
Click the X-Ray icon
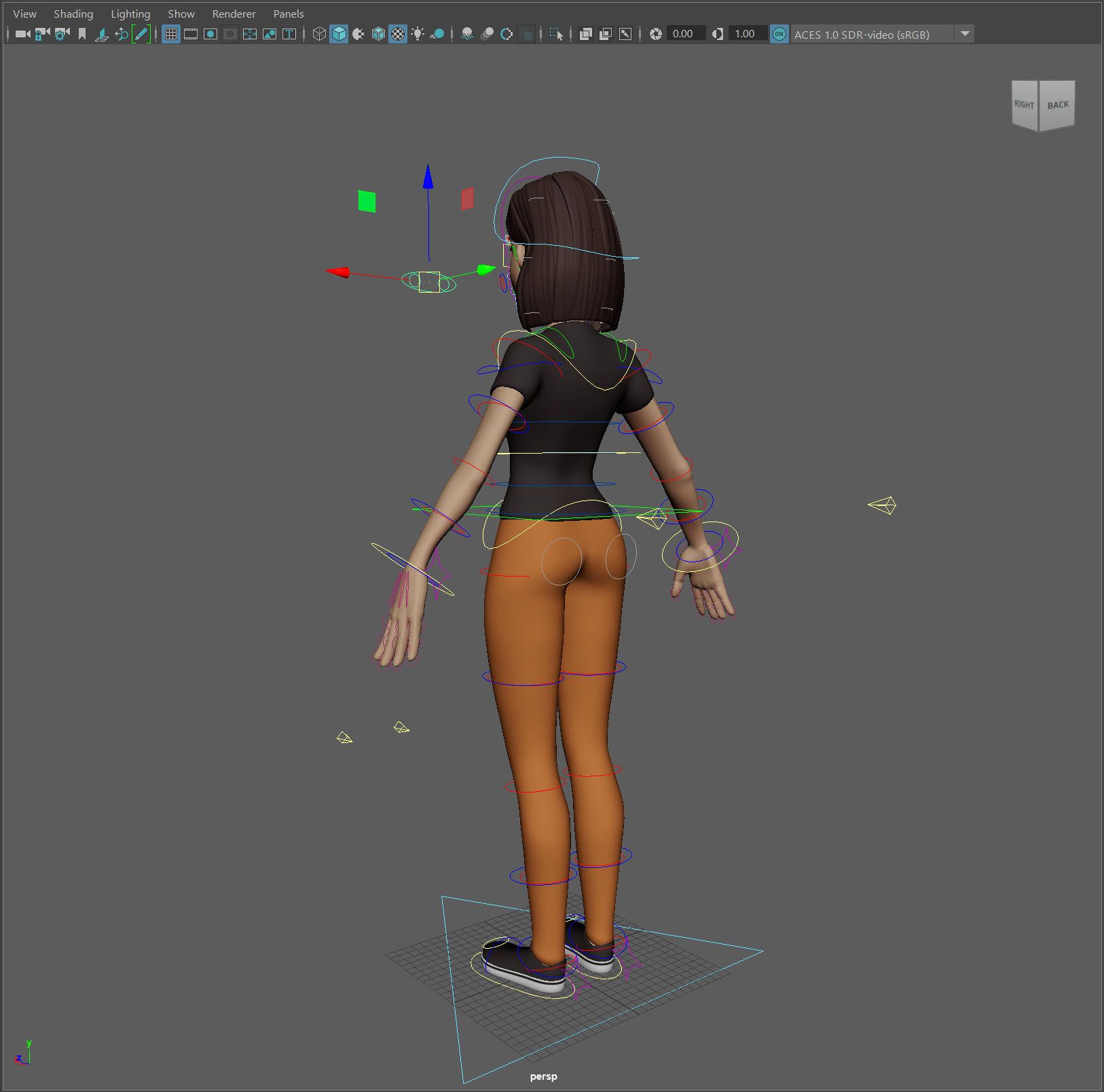click(x=586, y=34)
